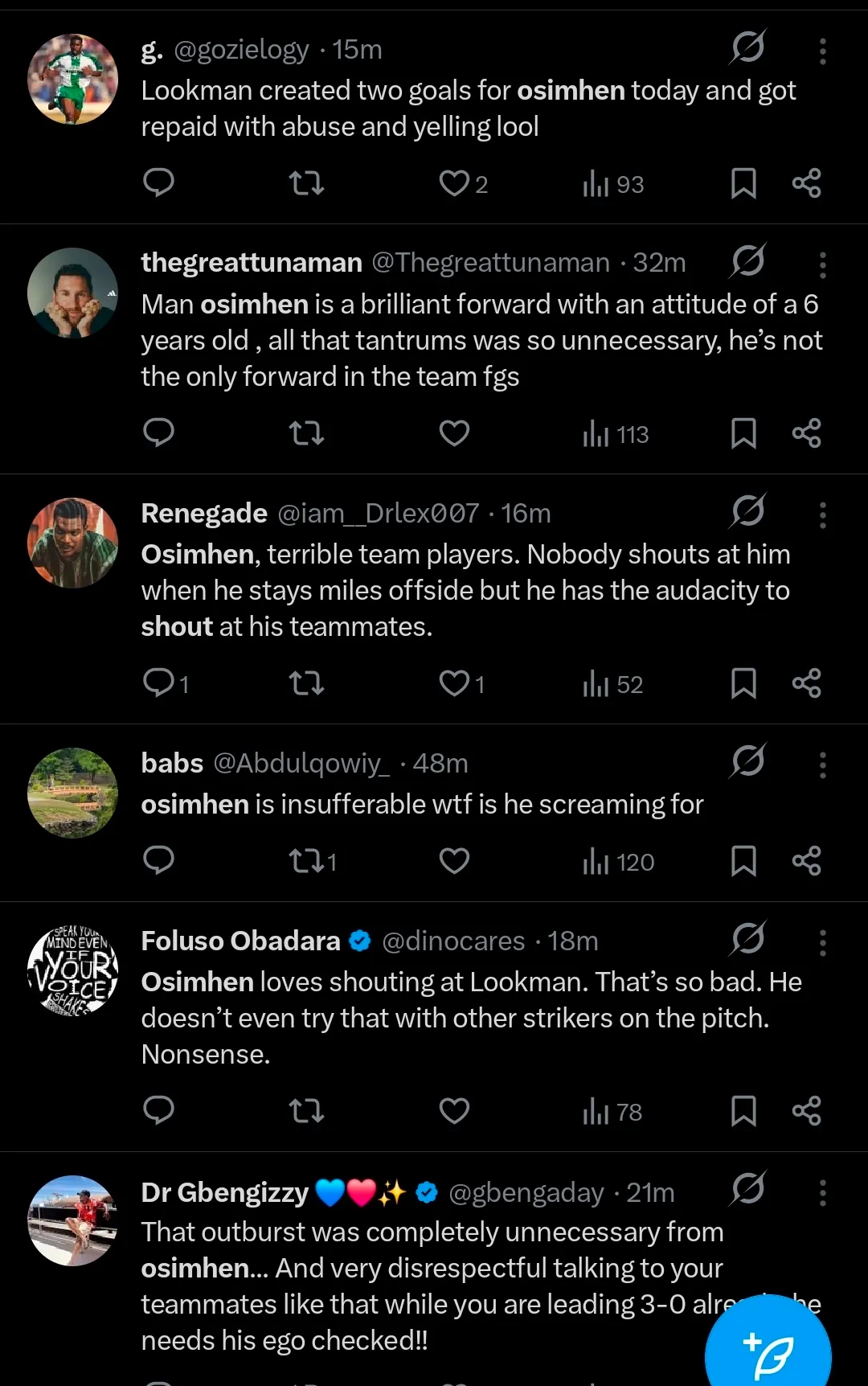Open Grok icon on gozielogy's post

click(747, 47)
